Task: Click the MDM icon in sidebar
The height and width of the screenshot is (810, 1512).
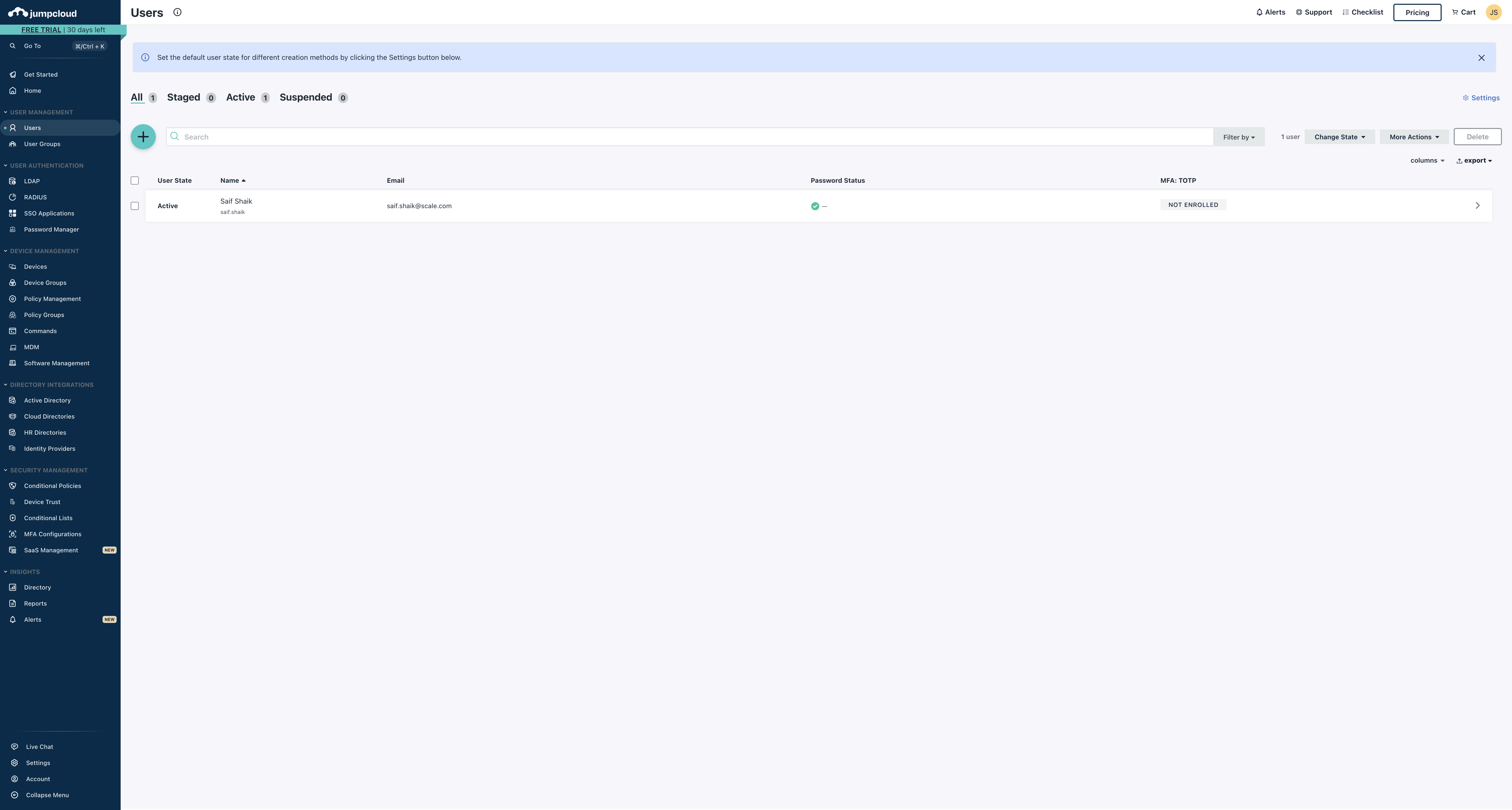Action: tap(12, 347)
